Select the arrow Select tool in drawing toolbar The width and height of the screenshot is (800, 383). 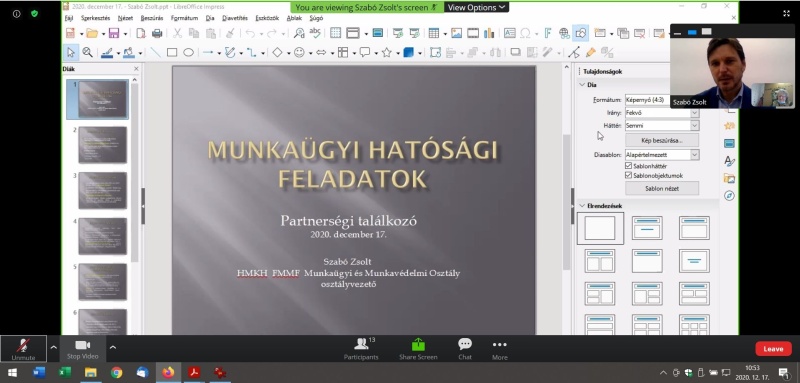click(x=71, y=52)
